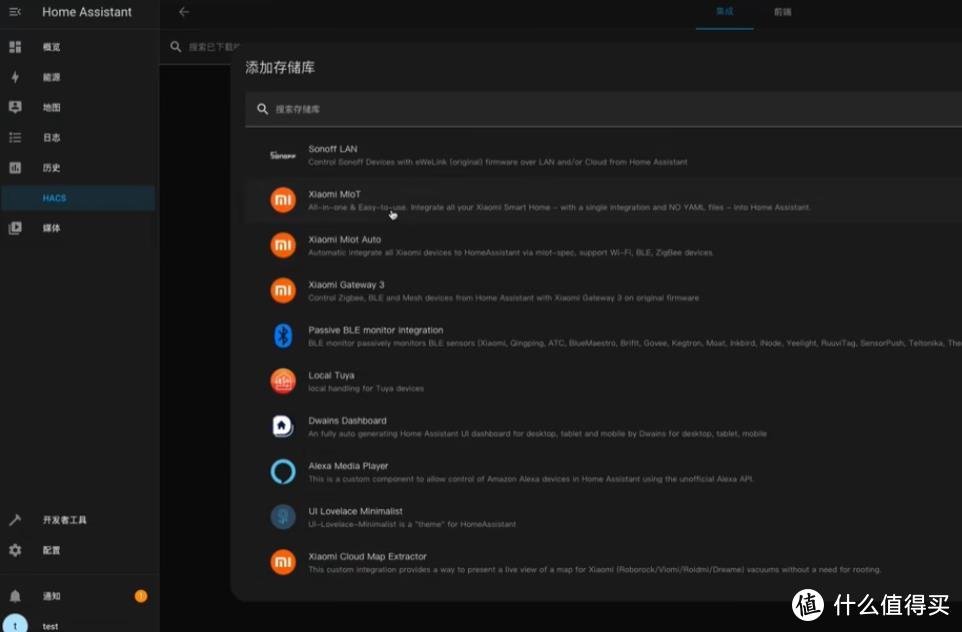Switch to the 前端 frontend tab
Viewport: 962px width, 632px height.
click(x=782, y=12)
